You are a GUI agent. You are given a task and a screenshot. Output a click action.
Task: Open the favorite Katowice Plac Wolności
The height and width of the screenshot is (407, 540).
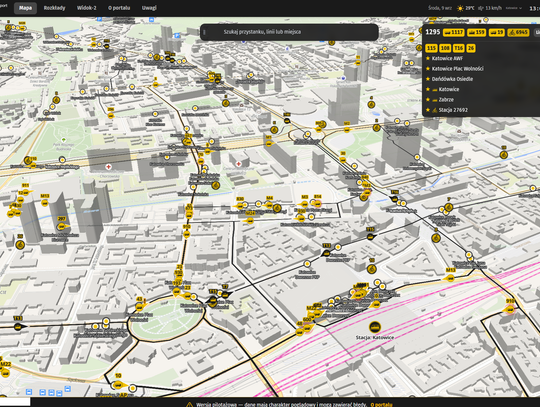(457, 69)
